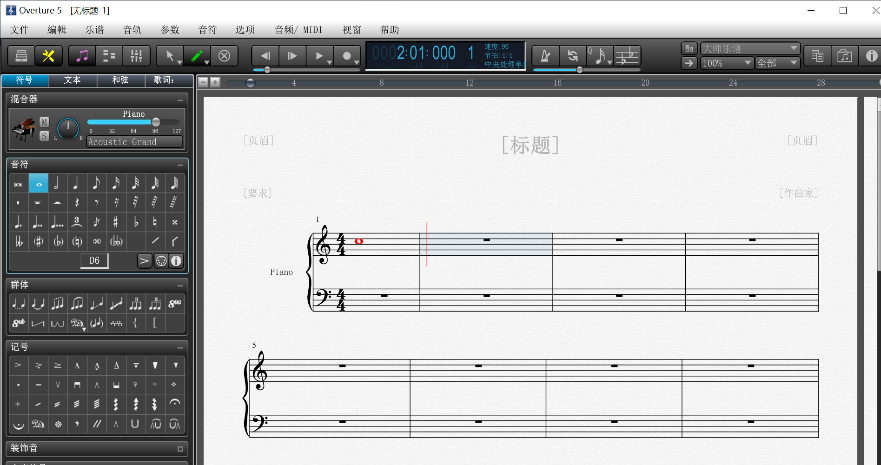This screenshot has height=465, width=881.
Task: Toggle the pink music notes view button
Action: (83, 56)
